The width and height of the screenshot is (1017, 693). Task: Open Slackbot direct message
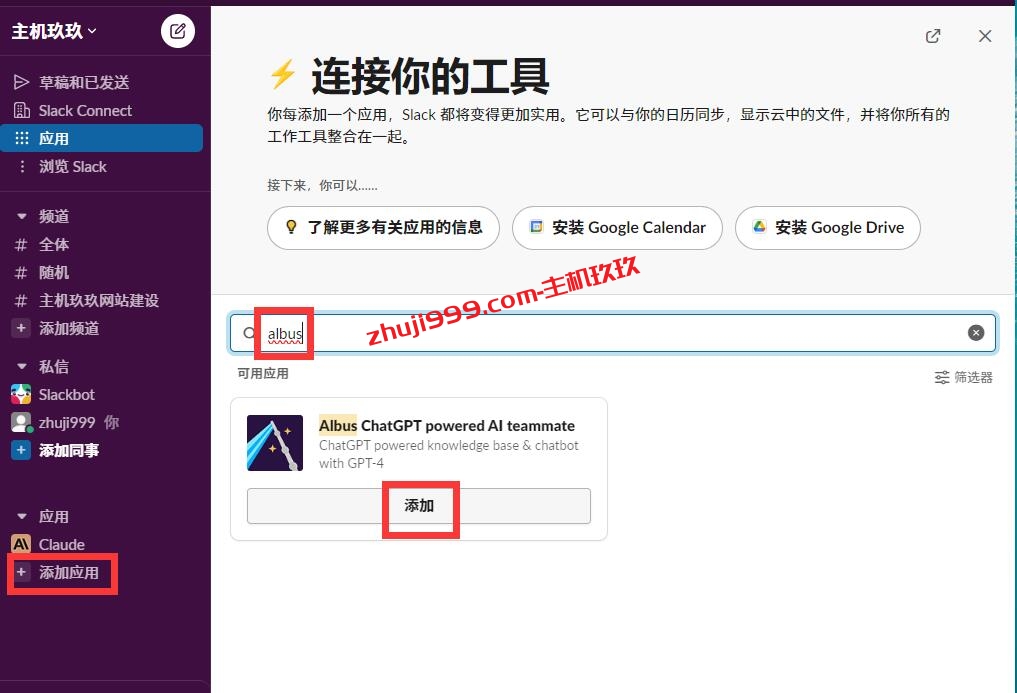(66, 394)
